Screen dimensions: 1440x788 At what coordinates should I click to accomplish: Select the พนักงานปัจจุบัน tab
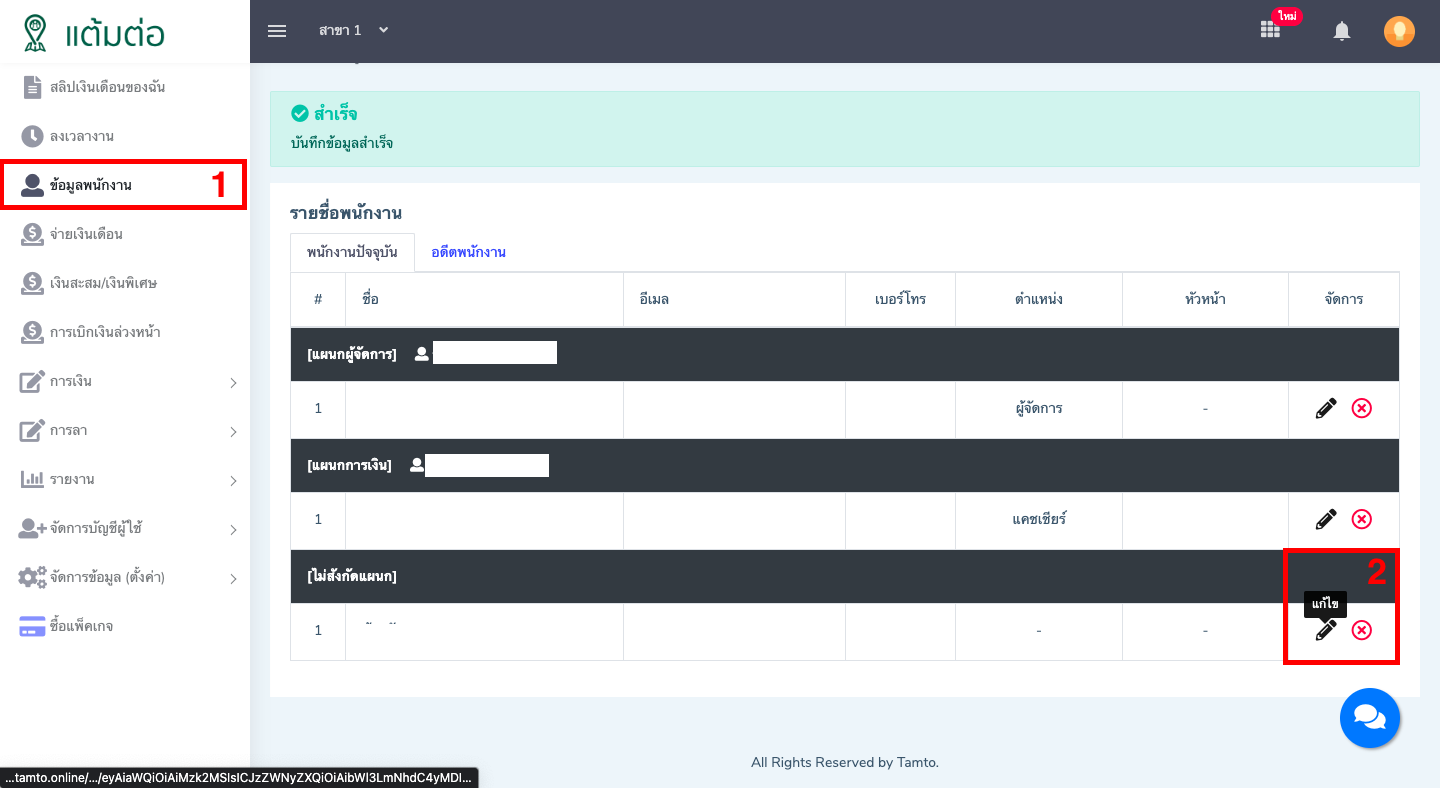[x=352, y=253]
